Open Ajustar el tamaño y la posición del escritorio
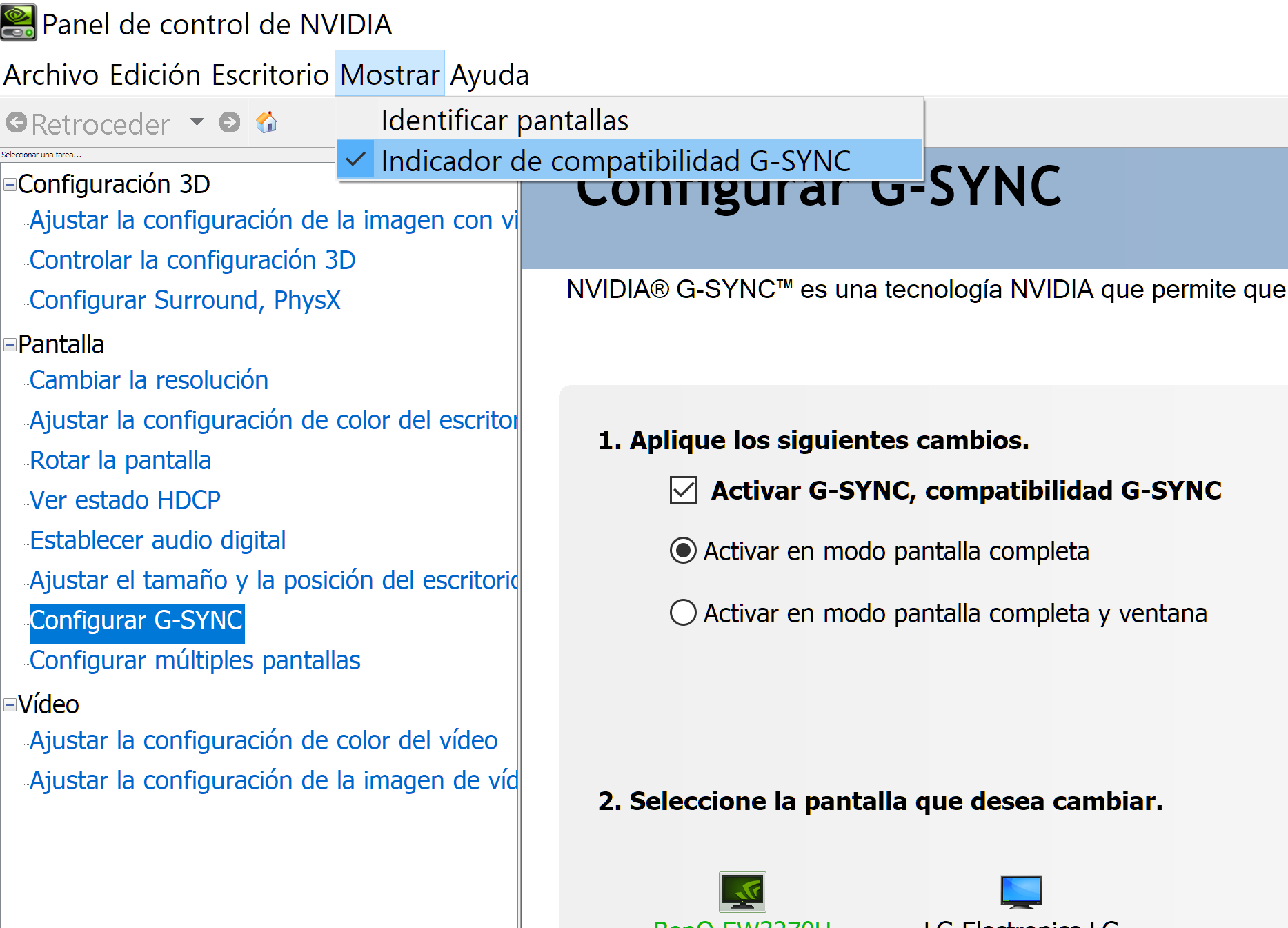1288x928 pixels. (x=273, y=580)
